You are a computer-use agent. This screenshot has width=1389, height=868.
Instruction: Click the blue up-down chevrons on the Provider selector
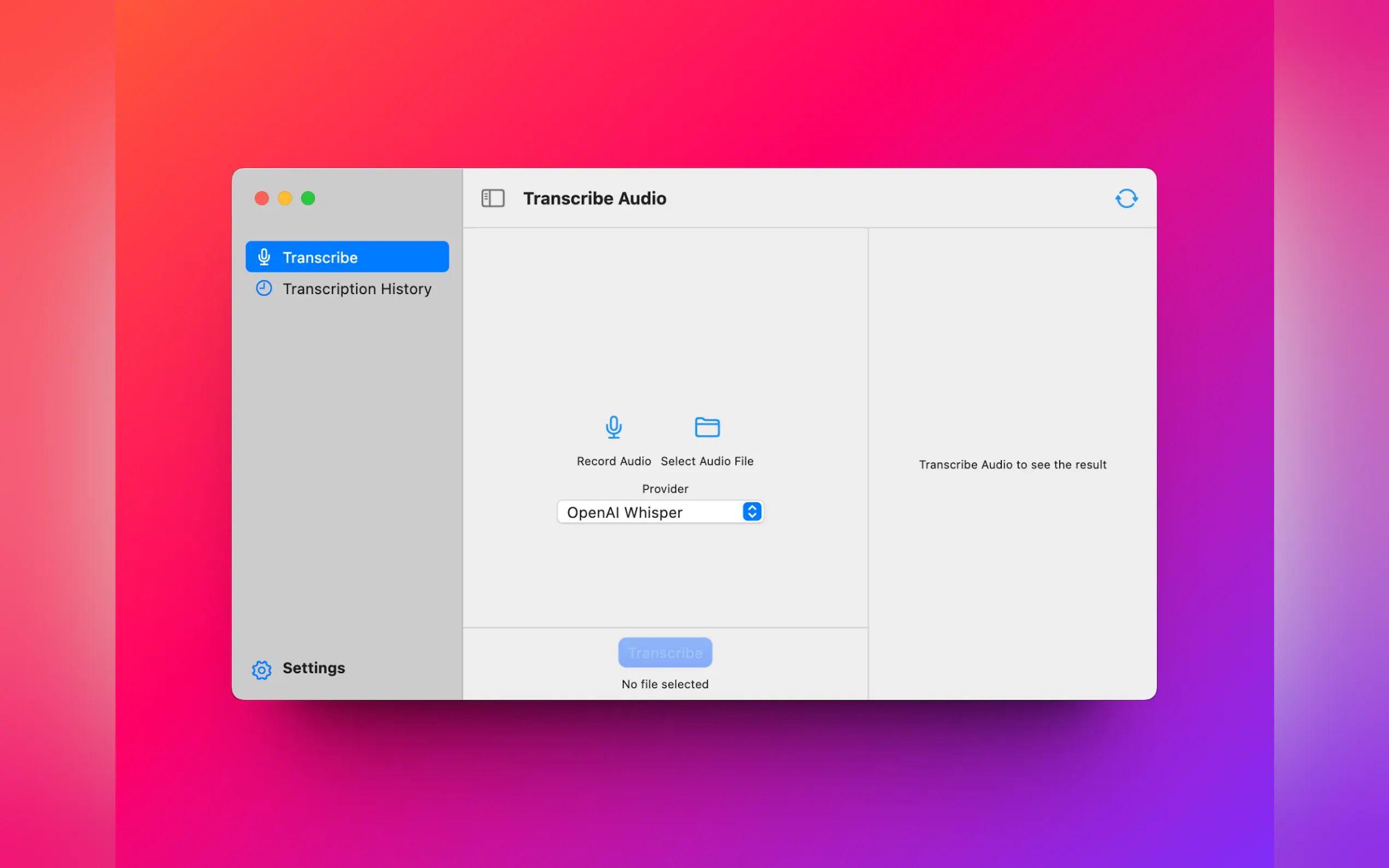[x=751, y=512]
